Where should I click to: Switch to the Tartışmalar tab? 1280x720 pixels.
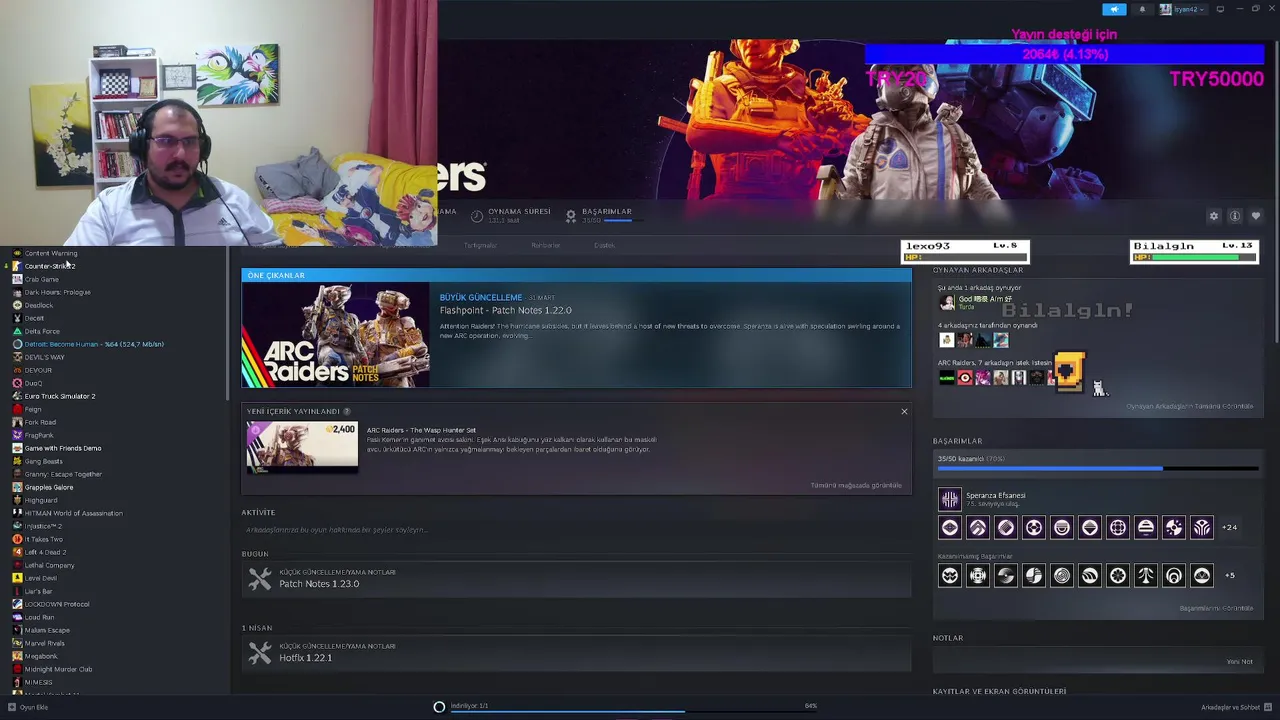point(480,245)
